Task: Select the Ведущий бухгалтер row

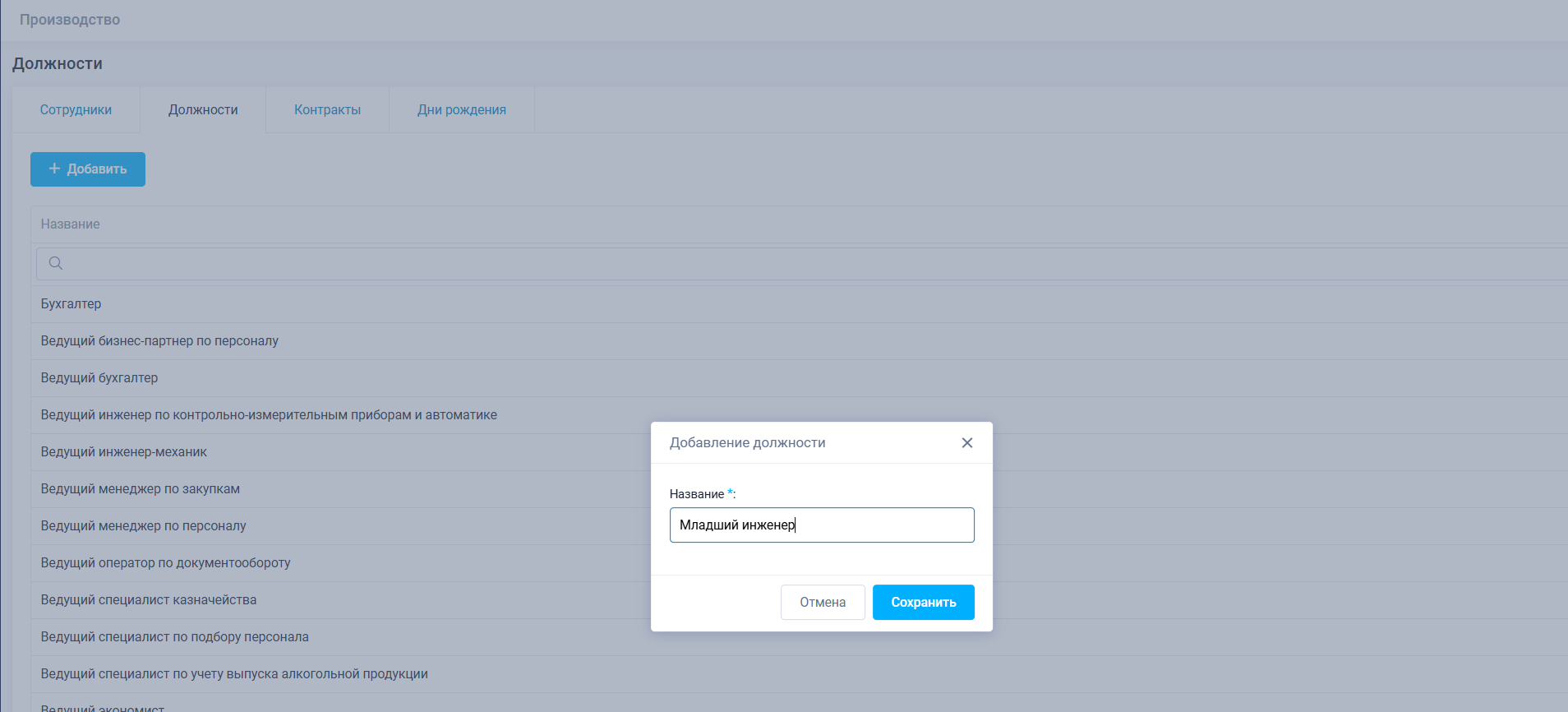Action: (99, 377)
